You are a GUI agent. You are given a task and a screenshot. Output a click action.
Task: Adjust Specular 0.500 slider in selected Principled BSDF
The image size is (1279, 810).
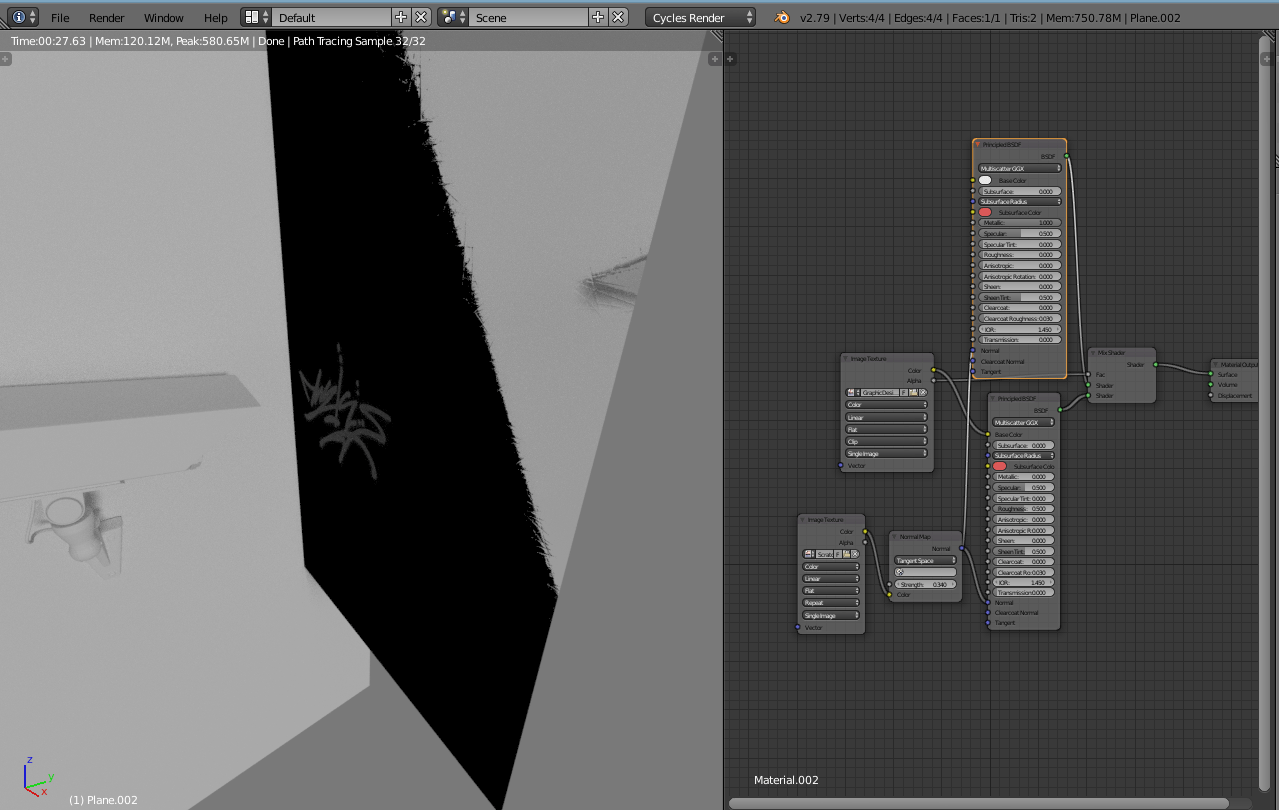coord(1019,233)
